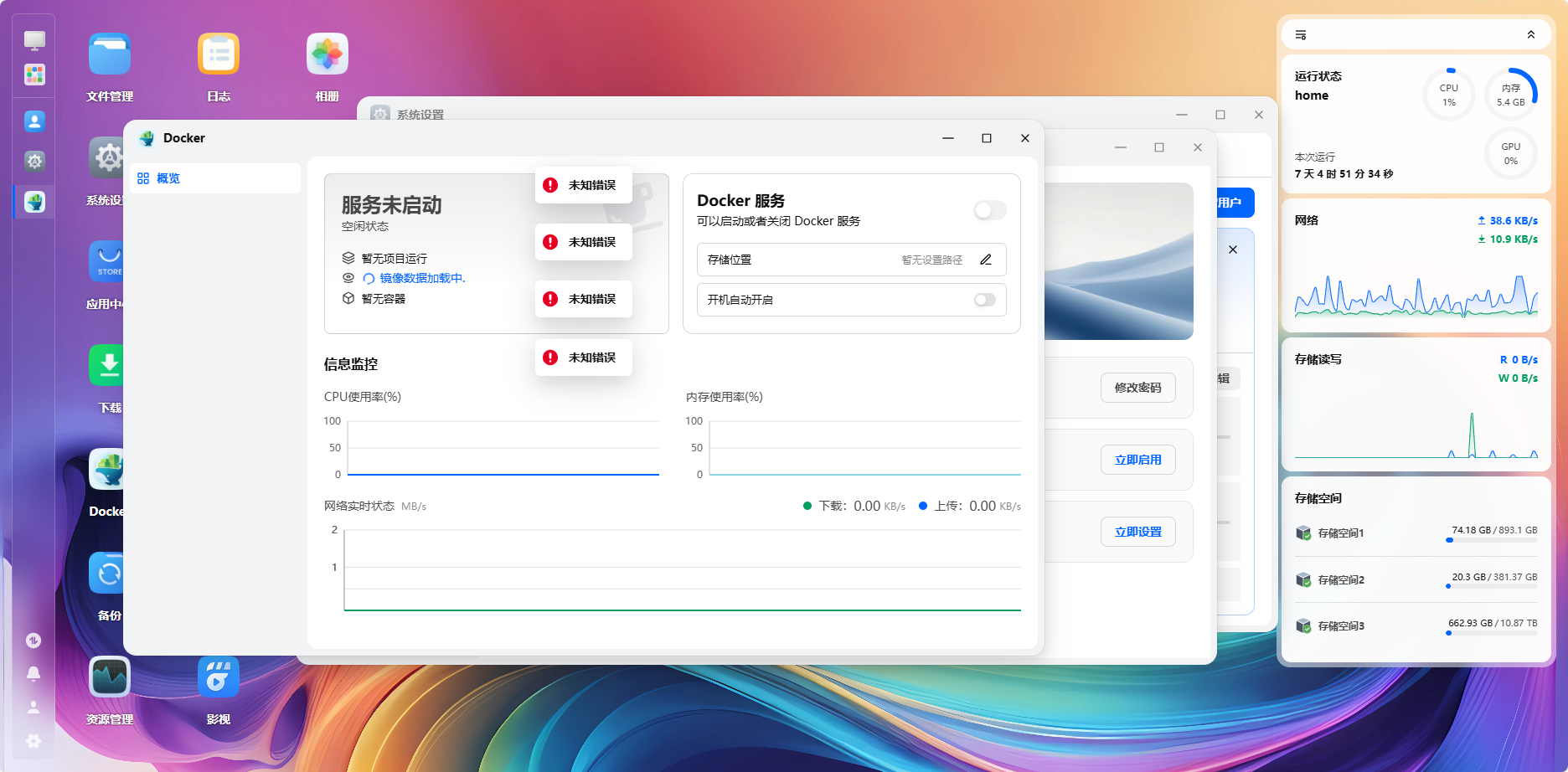Click the 立即启用 button
The image size is (1568, 772).
(x=1137, y=460)
